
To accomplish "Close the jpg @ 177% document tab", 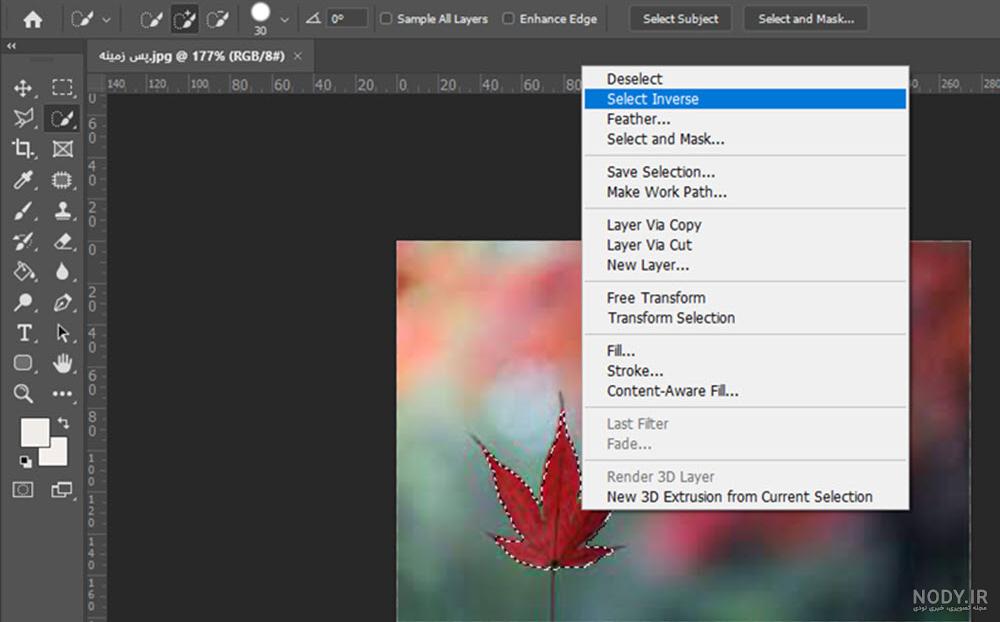I will coord(298,56).
